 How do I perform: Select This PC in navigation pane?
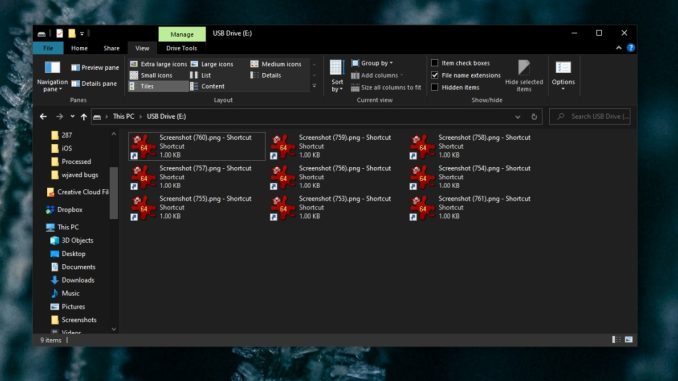point(63,227)
